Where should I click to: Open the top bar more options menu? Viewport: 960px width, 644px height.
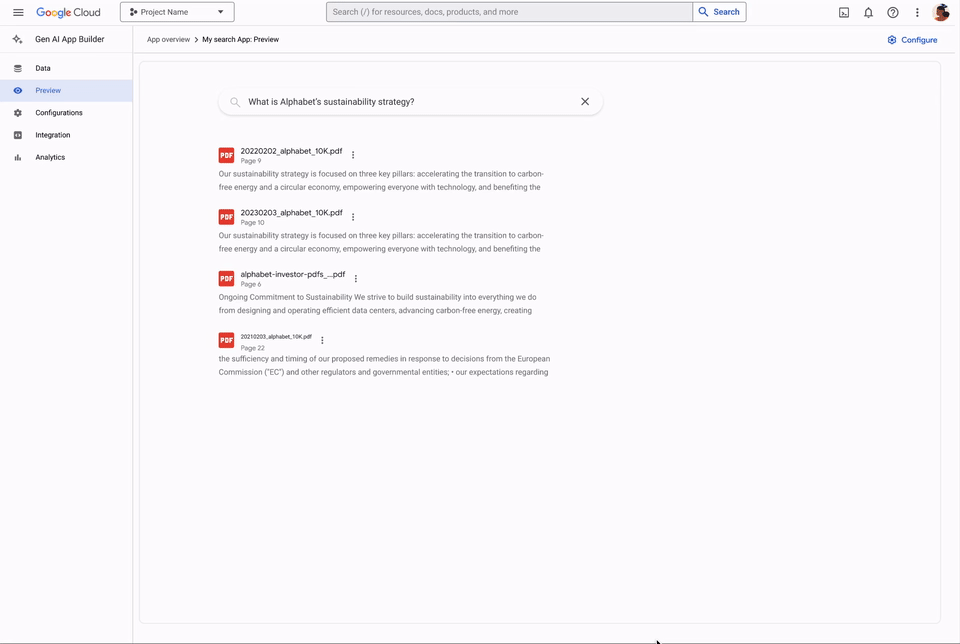[917, 12]
